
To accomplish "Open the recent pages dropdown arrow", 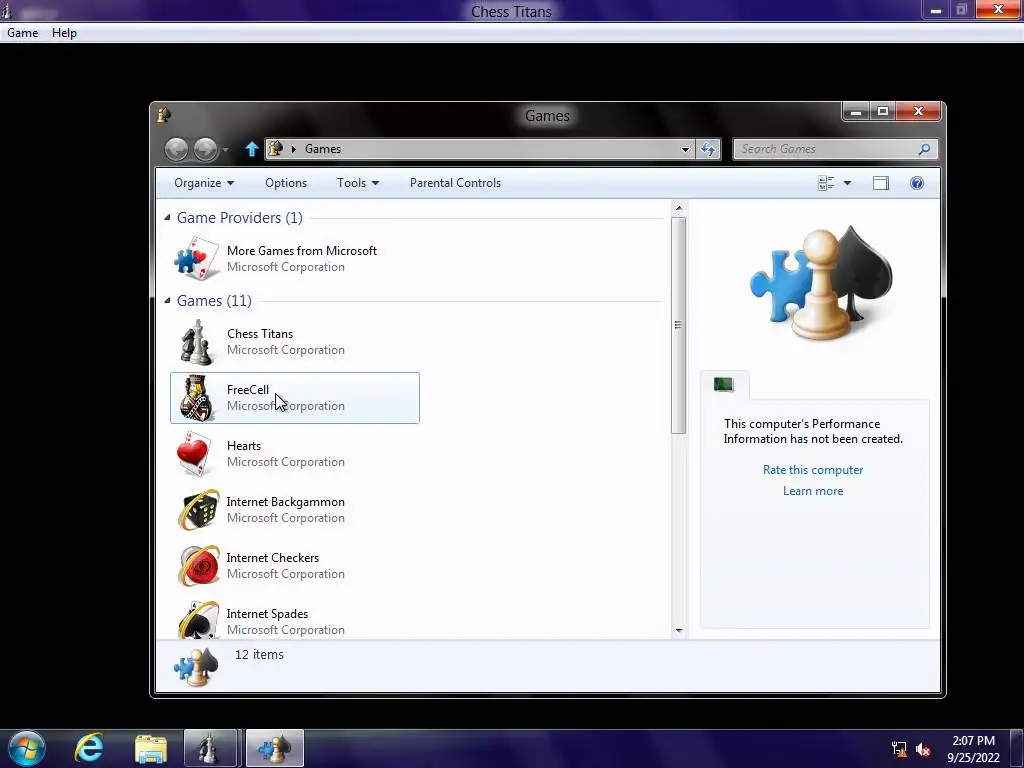I will [x=225, y=150].
